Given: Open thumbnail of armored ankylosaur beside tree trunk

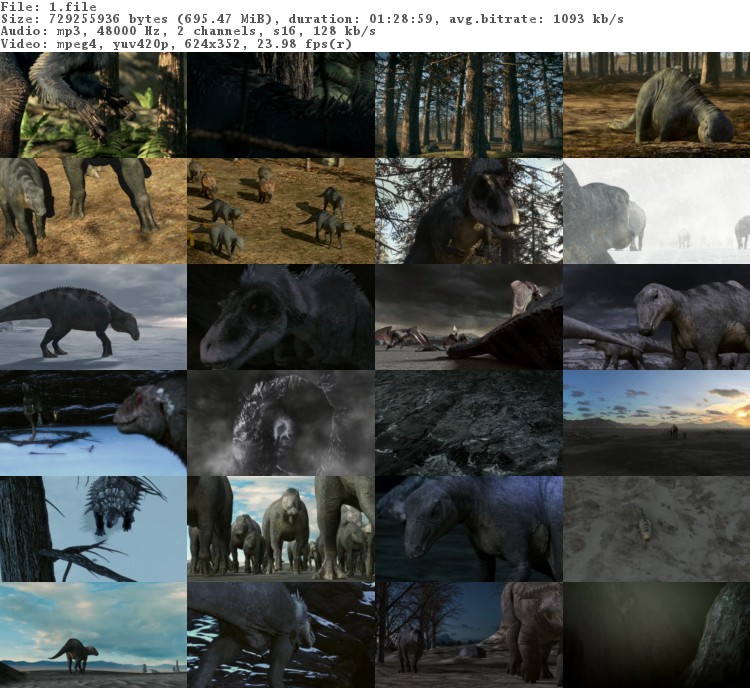Looking at the screenshot, I should click(93, 529).
